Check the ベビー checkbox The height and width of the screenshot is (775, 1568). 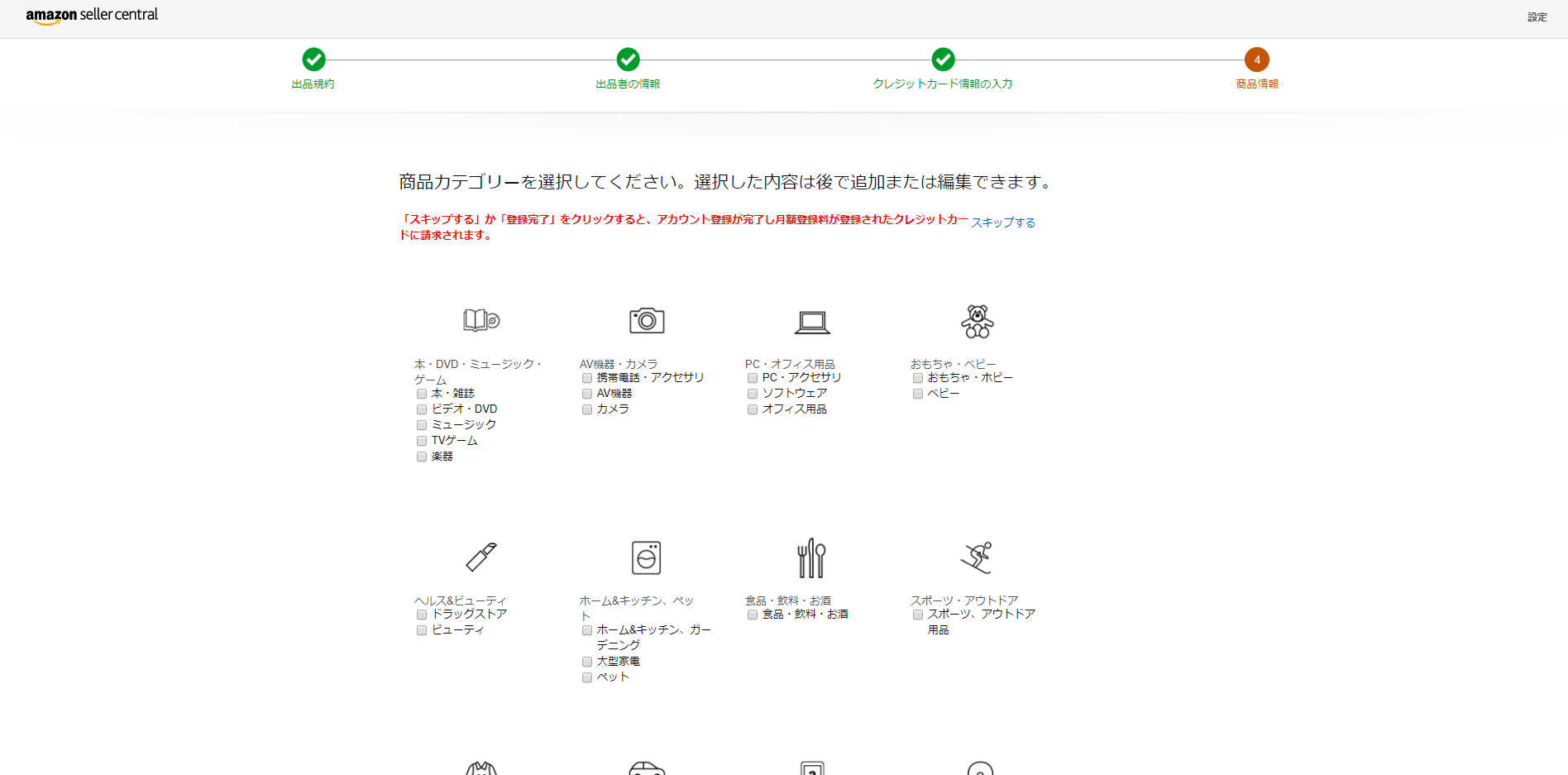click(918, 394)
